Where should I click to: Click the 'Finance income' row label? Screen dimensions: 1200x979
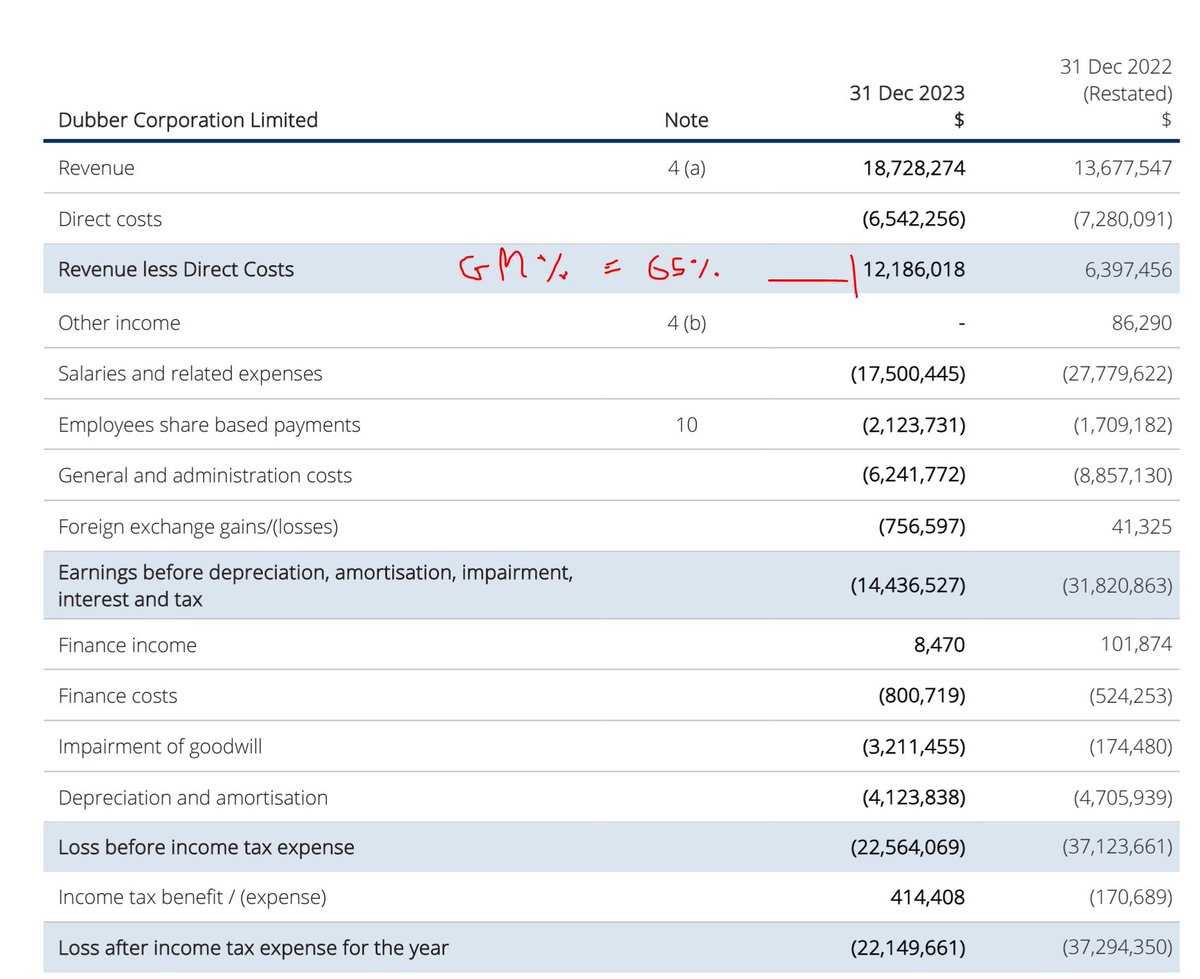(127, 645)
